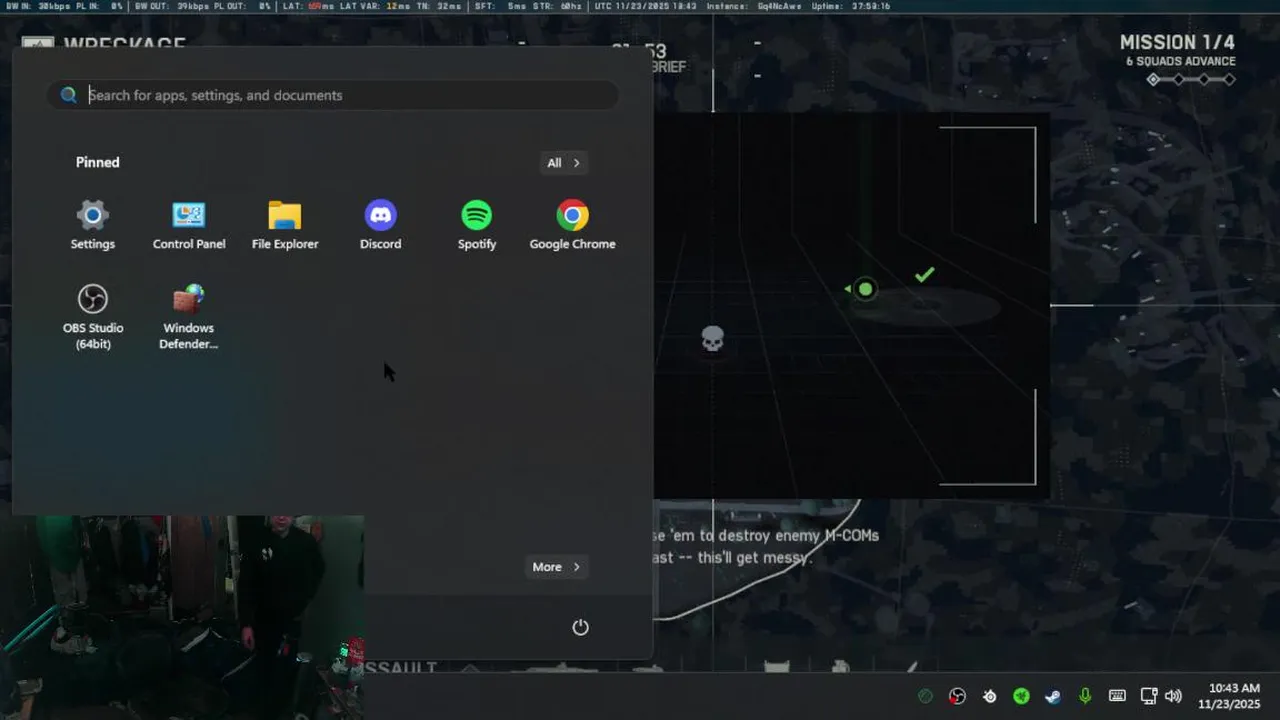Viewport: 1280px width, 720px height.
Task: Launch Discord from pinned apps
Action: click(380, 225)
